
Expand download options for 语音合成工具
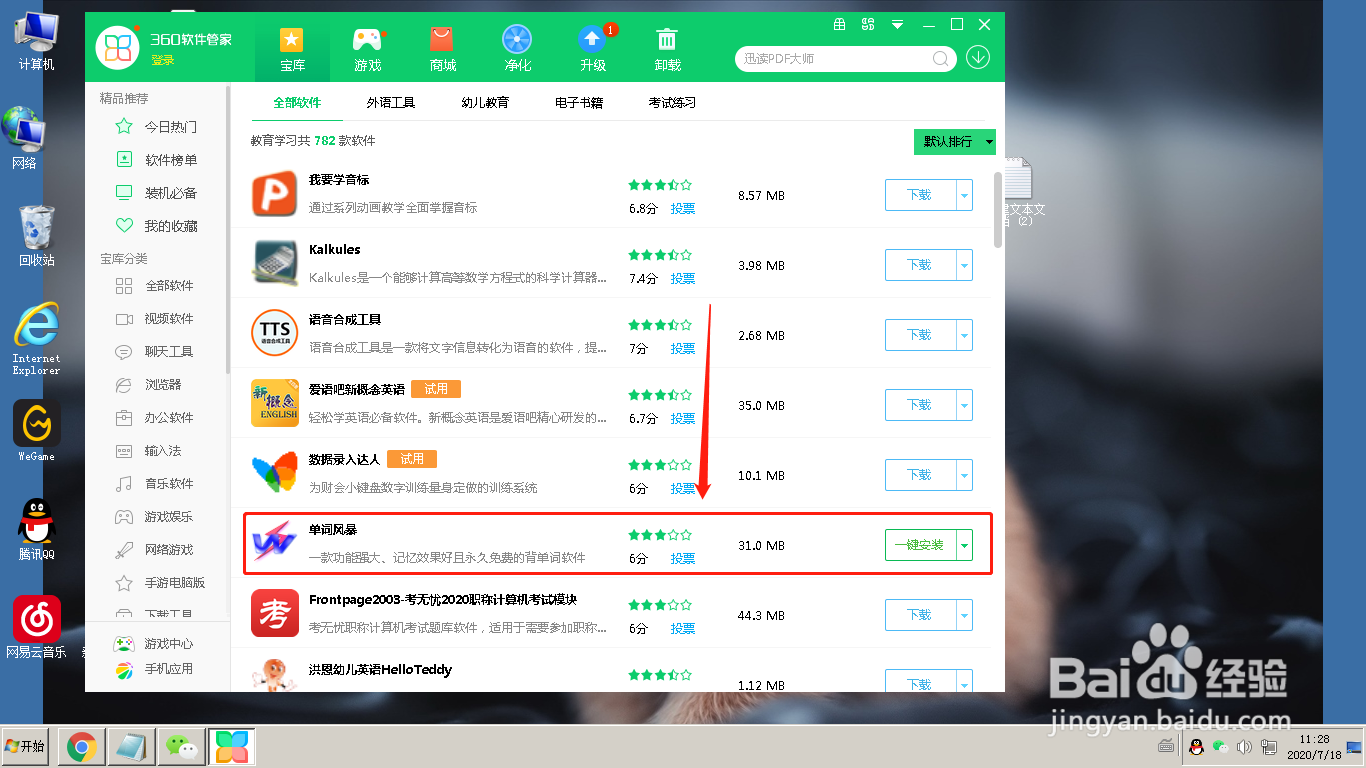pyautogui.click(x=965, y=335)
